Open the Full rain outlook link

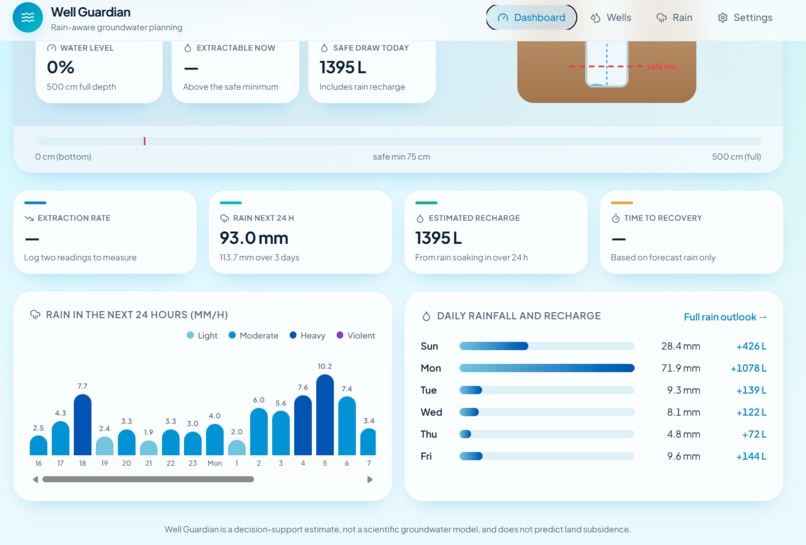pos(725,317)
